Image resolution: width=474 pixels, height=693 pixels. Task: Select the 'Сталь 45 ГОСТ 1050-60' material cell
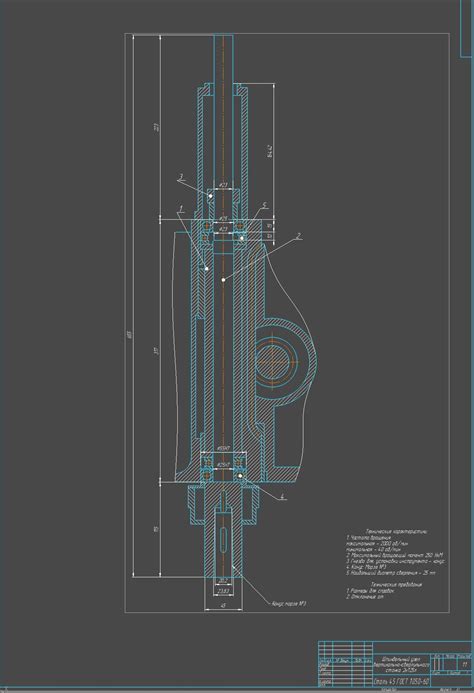[x=401, y=681]
